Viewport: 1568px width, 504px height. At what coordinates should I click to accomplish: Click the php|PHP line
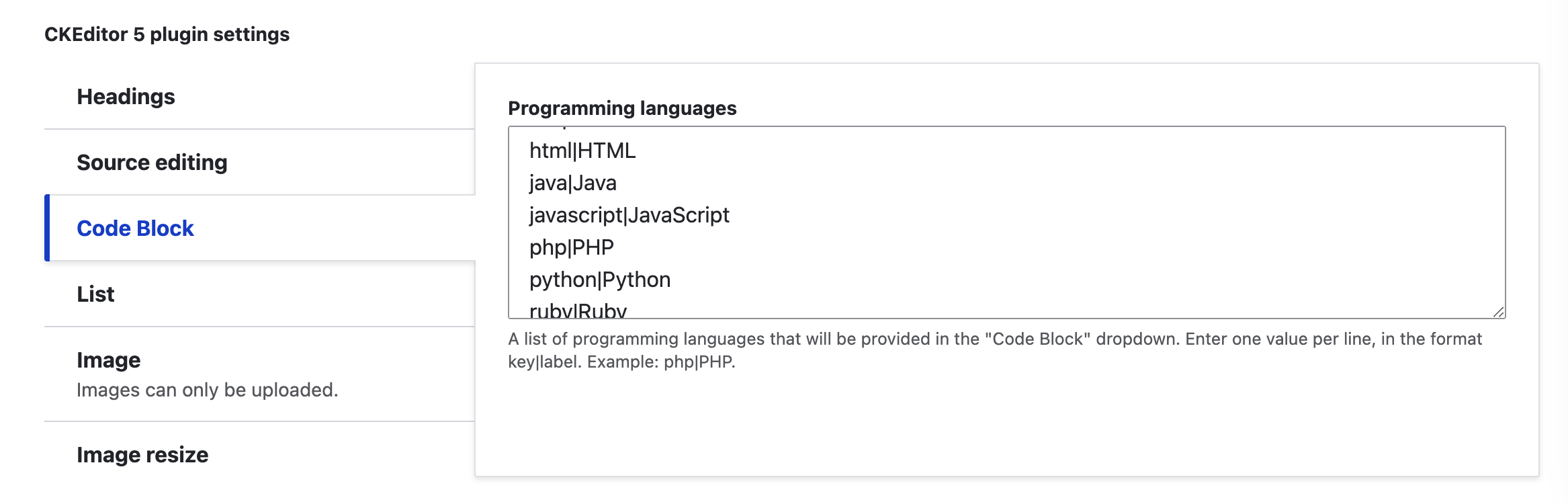pyautogui.click(x=572, y=247)
